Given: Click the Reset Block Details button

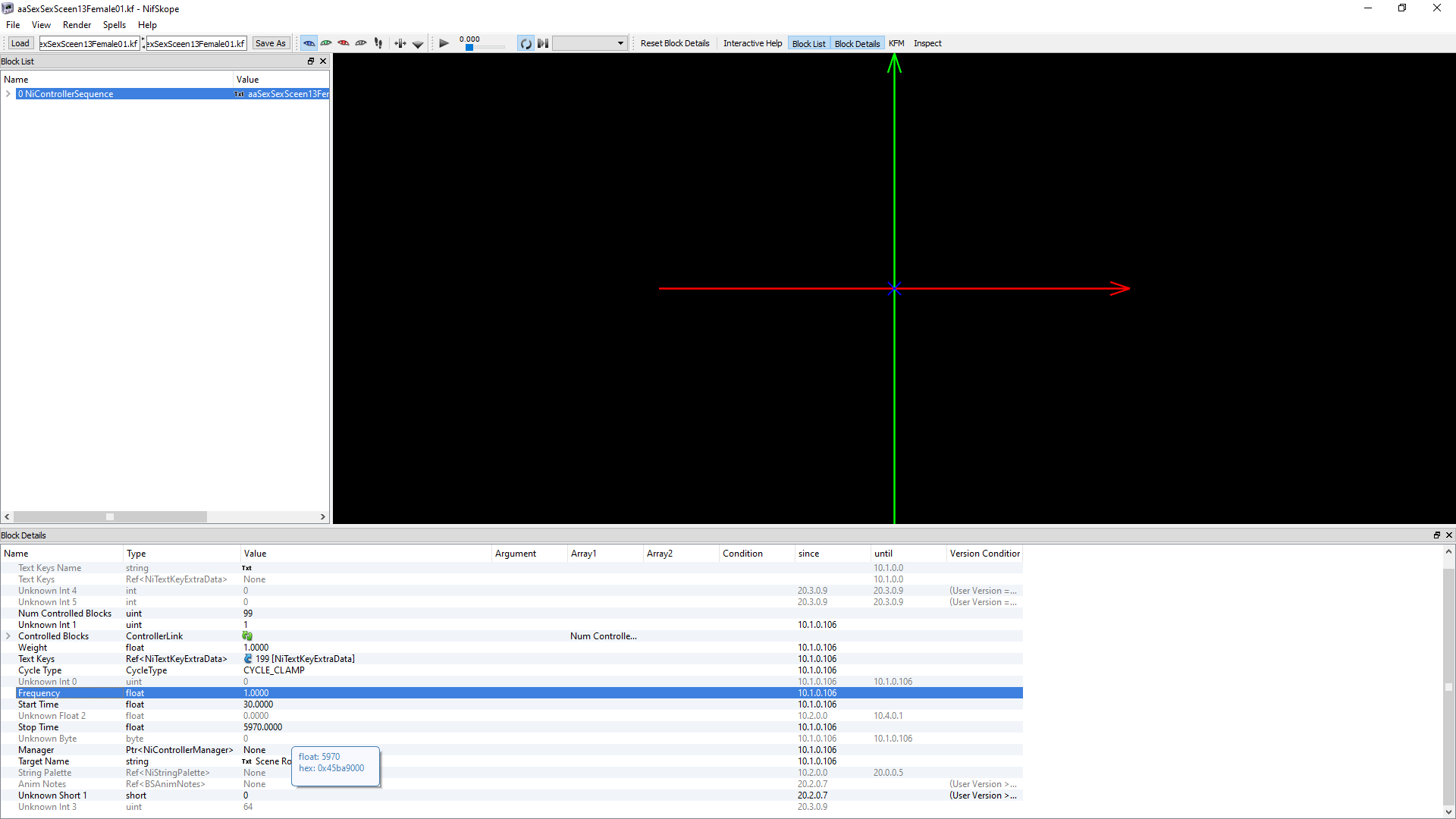Looking at the screenshot, I should pyautogui.click(x=674, y=43).
